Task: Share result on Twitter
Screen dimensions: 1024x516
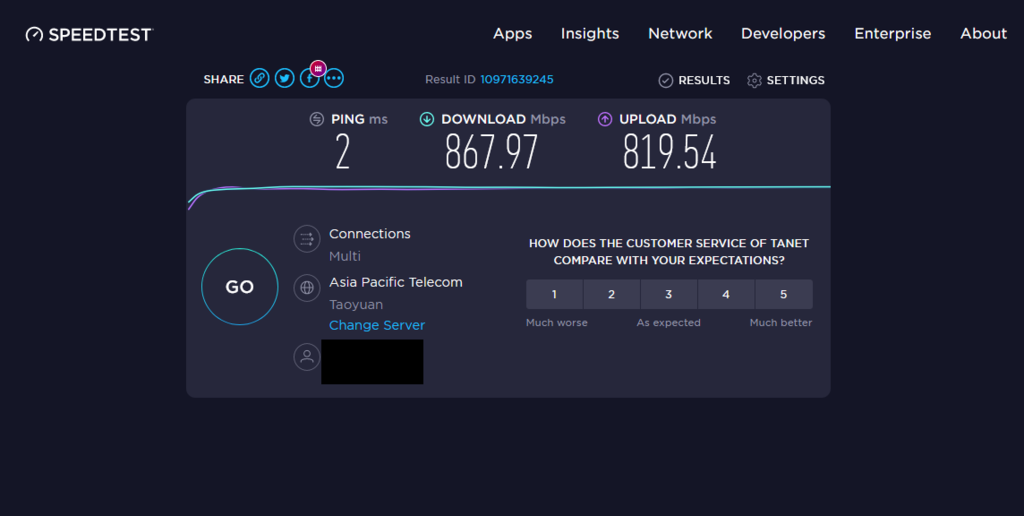Action: [x=284, y=78]
